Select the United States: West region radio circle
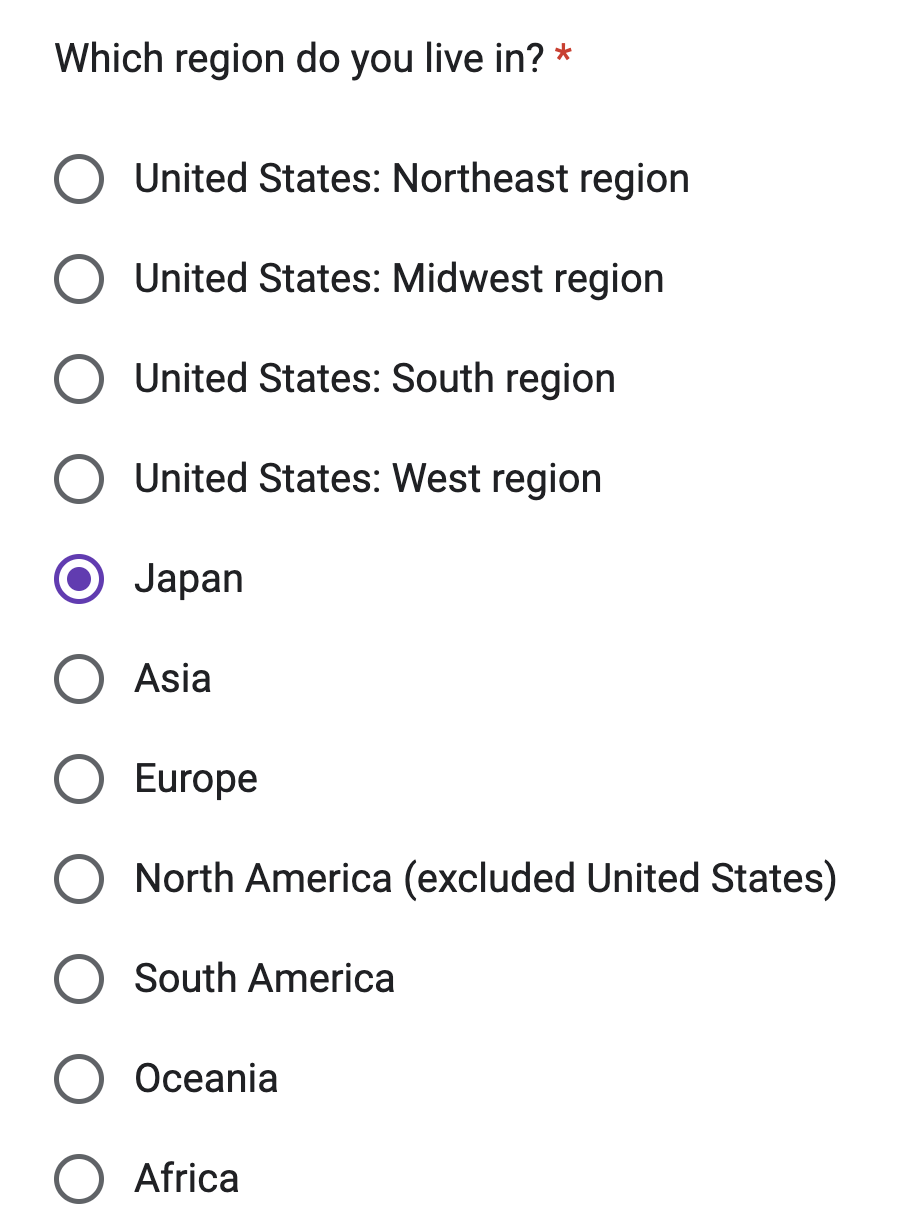The width and height of the screenshot is (900, 1220). point(79,480)
